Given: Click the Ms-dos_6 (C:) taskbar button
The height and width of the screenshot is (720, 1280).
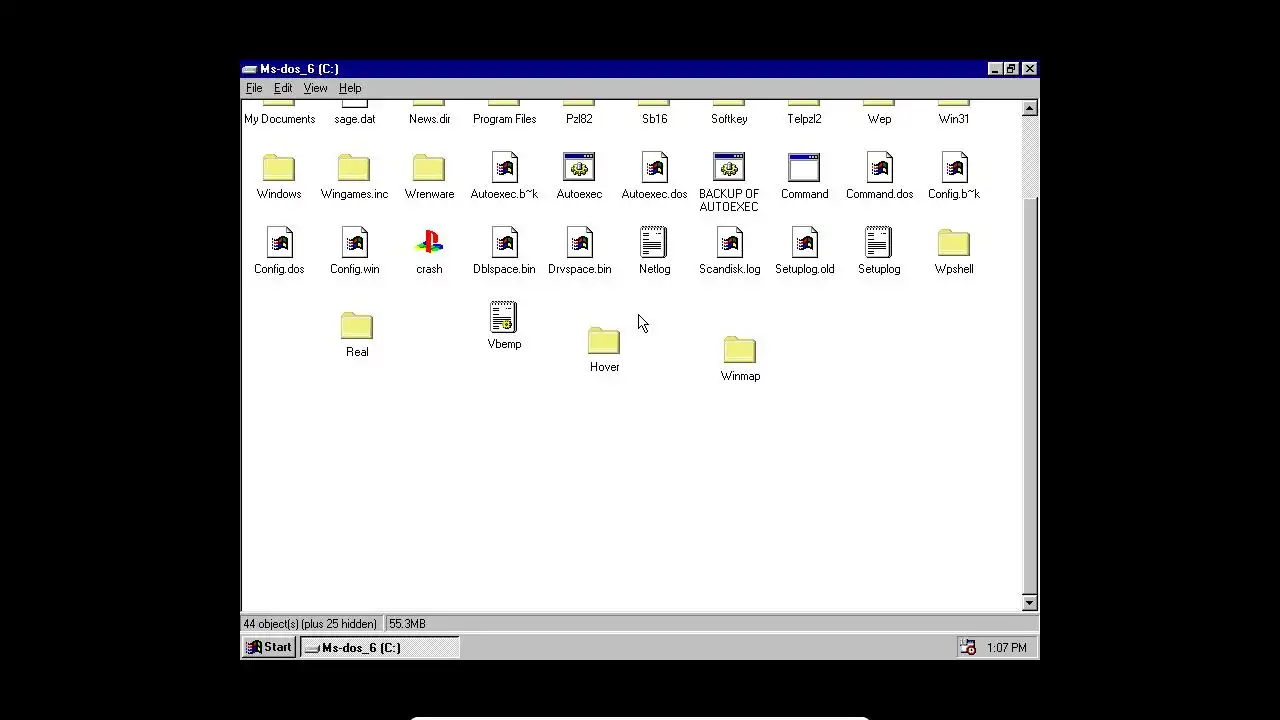Looking at the screenshot, I should click(x=379, y=647).
